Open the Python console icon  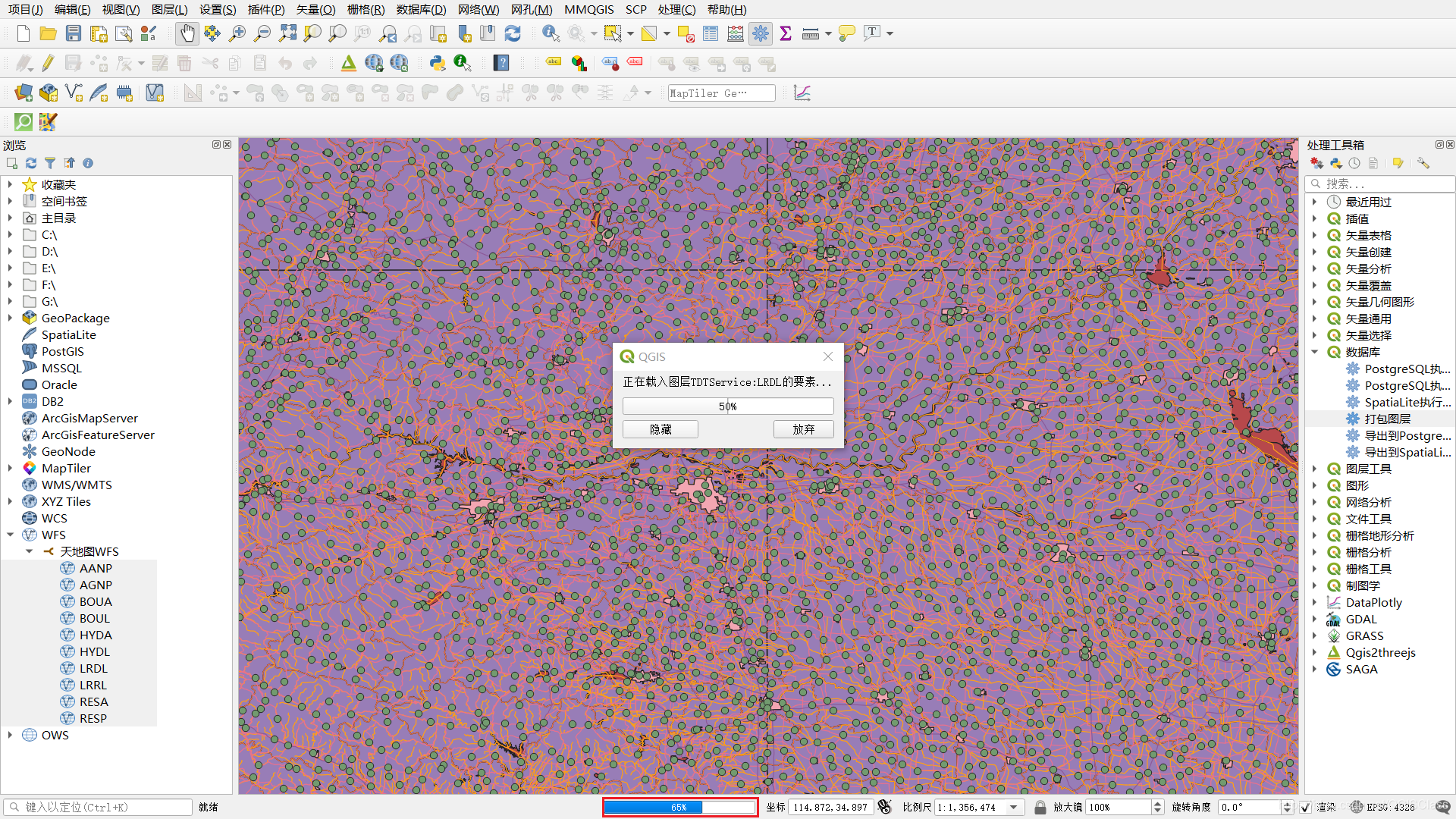pos(438,63)
